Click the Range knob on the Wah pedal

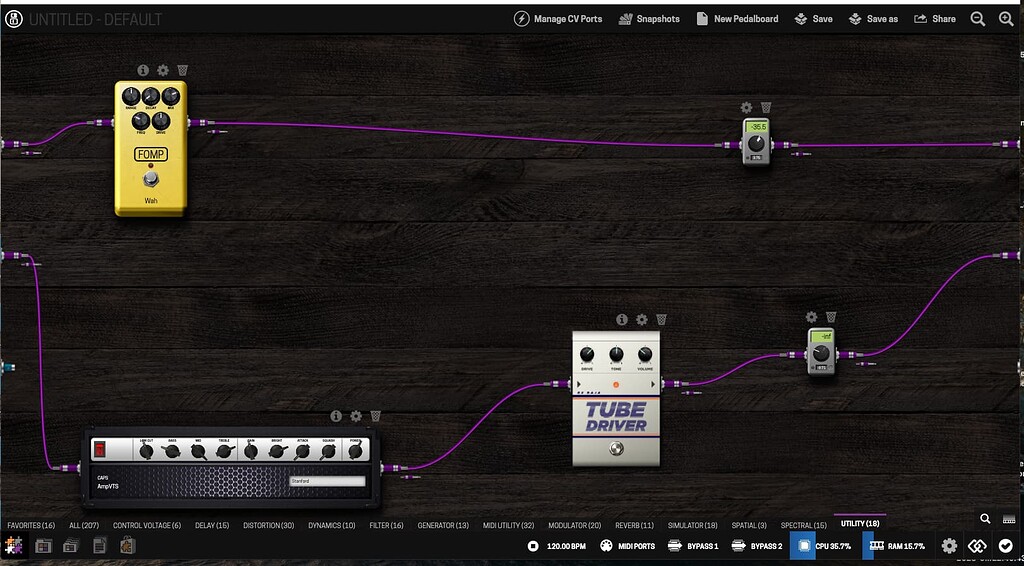(x=131, y=97)
